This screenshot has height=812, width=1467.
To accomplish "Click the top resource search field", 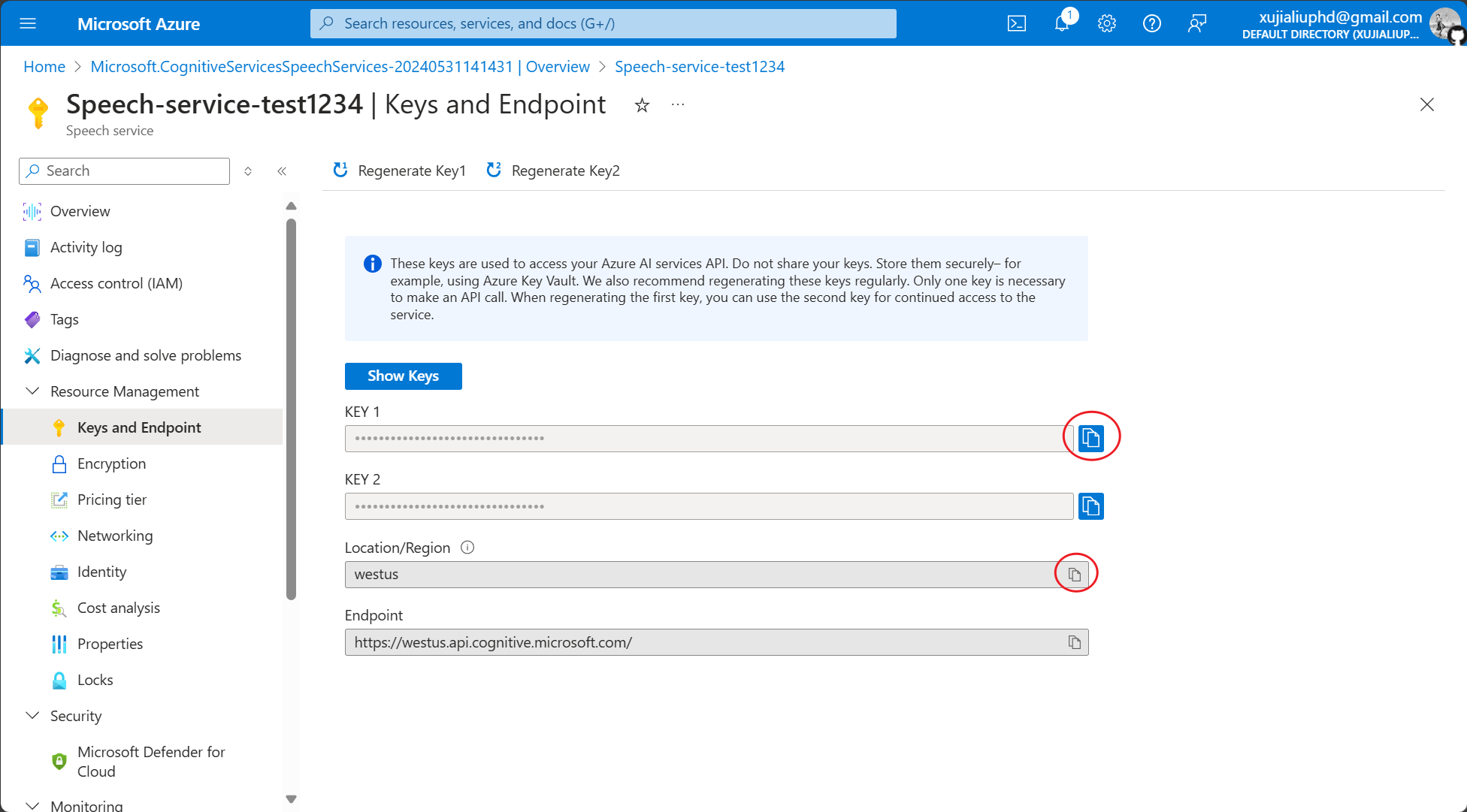I will pos(603,23).
